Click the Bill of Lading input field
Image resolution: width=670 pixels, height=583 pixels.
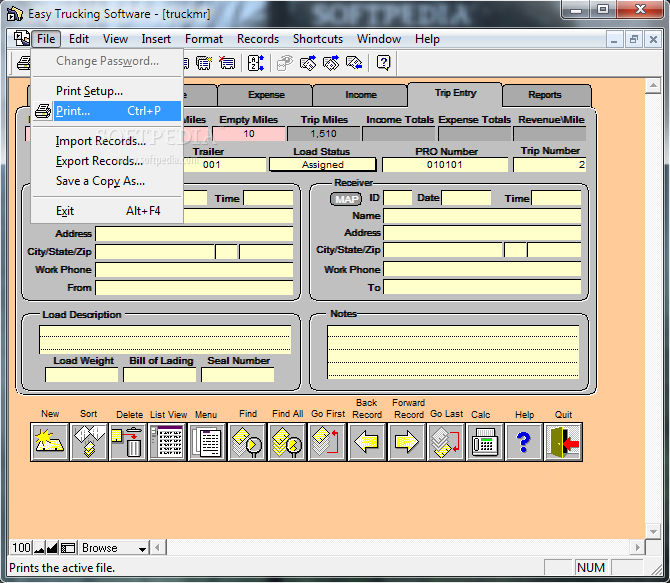coord(160,375)
